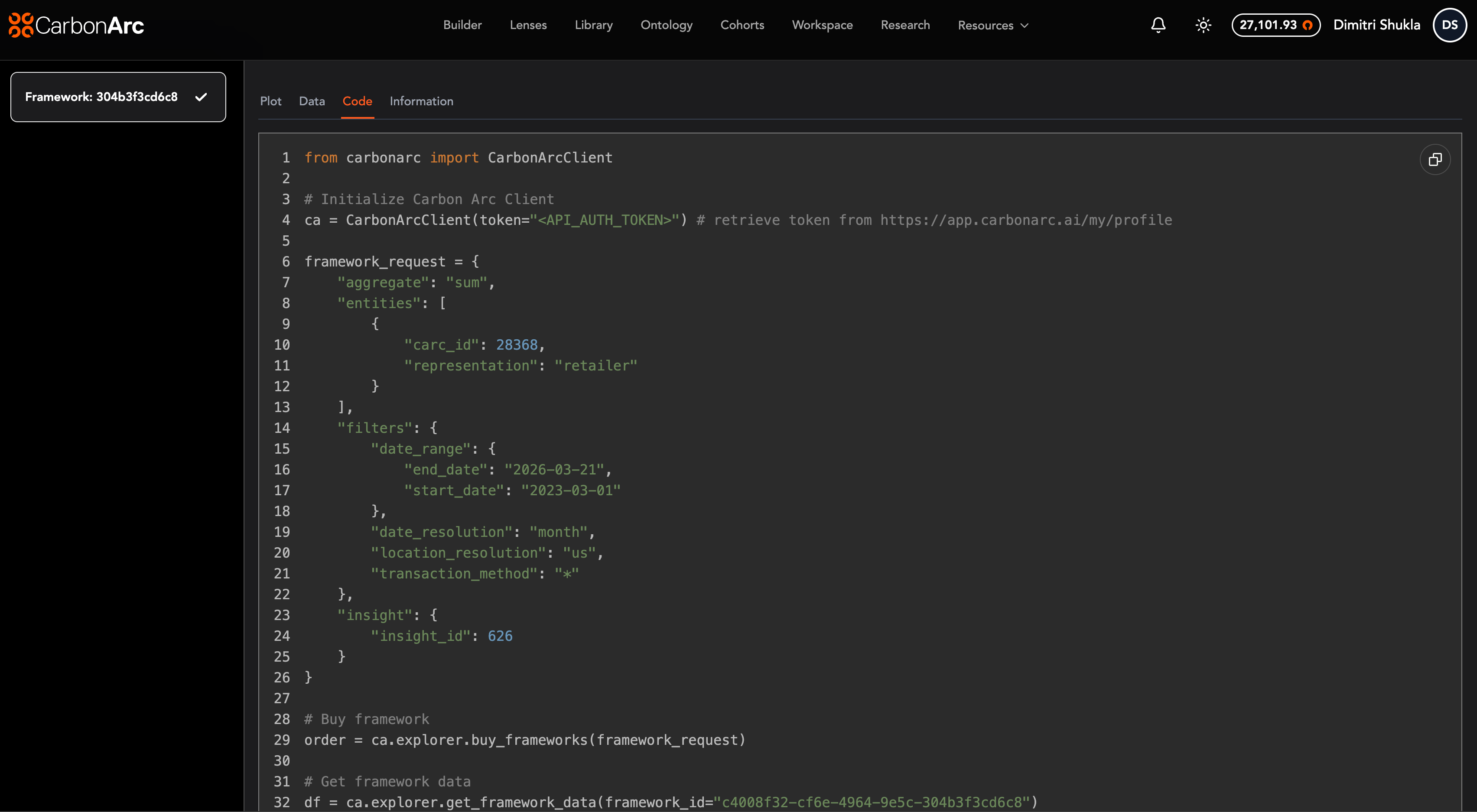Click the DS profile avatar

(x=1449, y=25)
